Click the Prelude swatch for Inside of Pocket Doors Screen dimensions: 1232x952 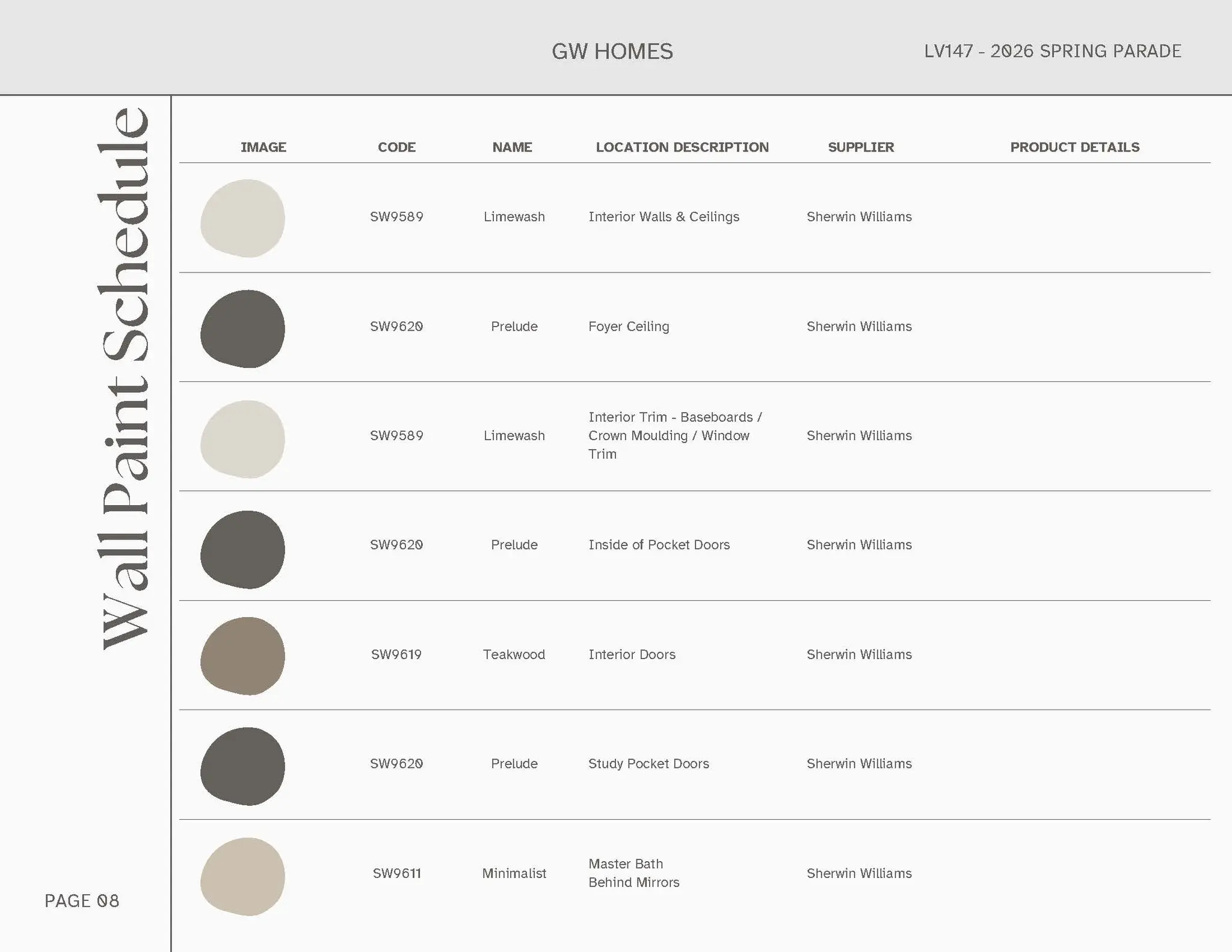click(242, 550)
